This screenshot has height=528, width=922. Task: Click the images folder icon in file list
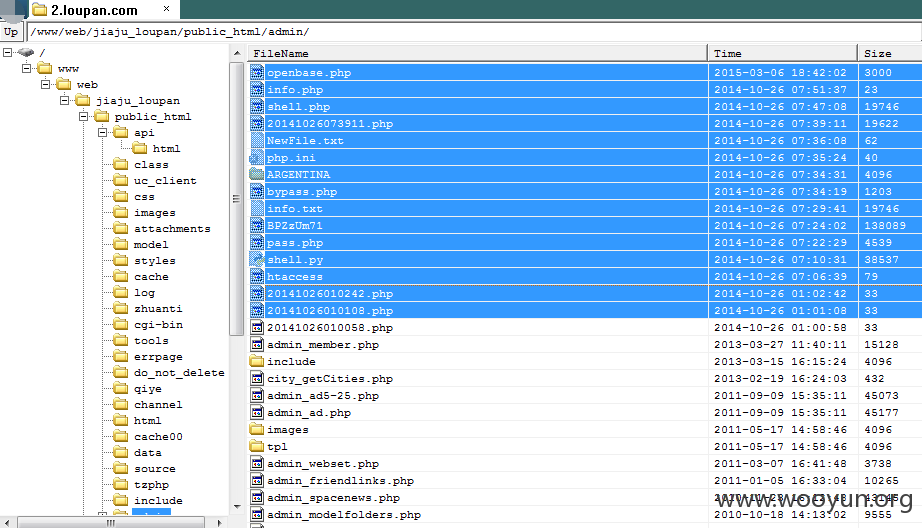click(257, 429)
